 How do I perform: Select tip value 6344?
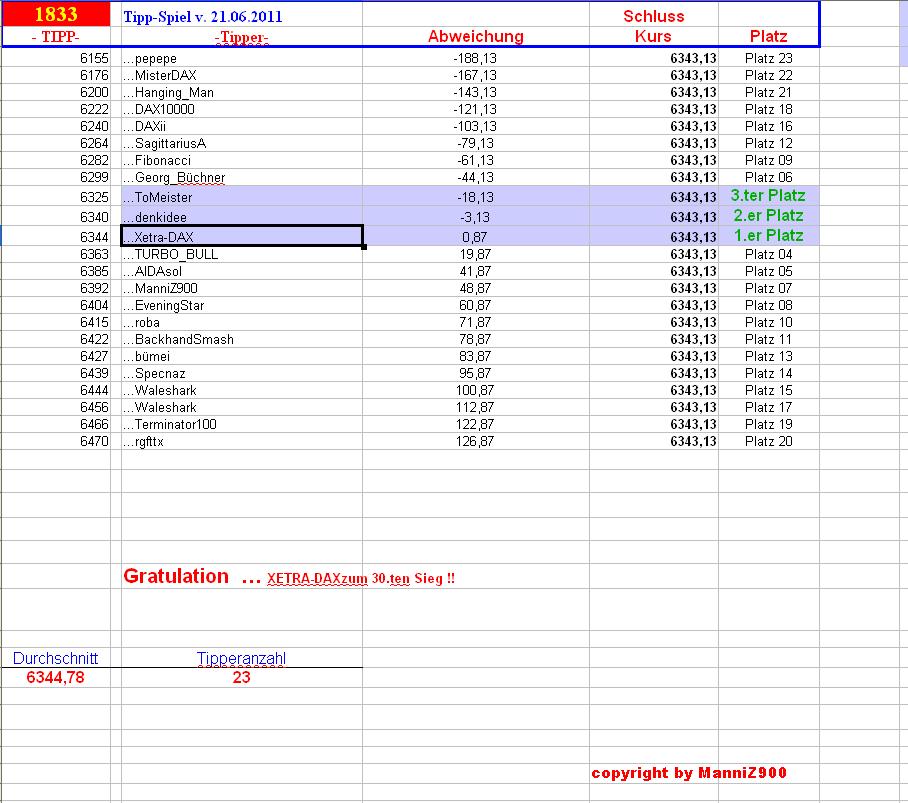(56, 237)
